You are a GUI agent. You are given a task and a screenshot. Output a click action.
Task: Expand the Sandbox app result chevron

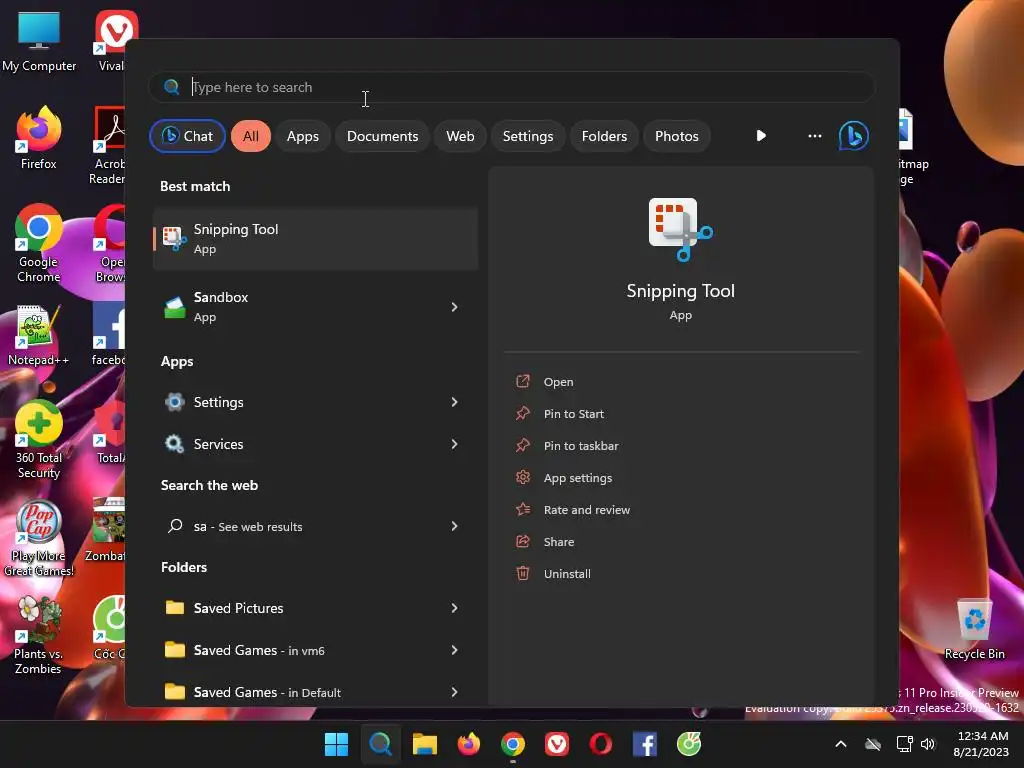click(454, 307)
